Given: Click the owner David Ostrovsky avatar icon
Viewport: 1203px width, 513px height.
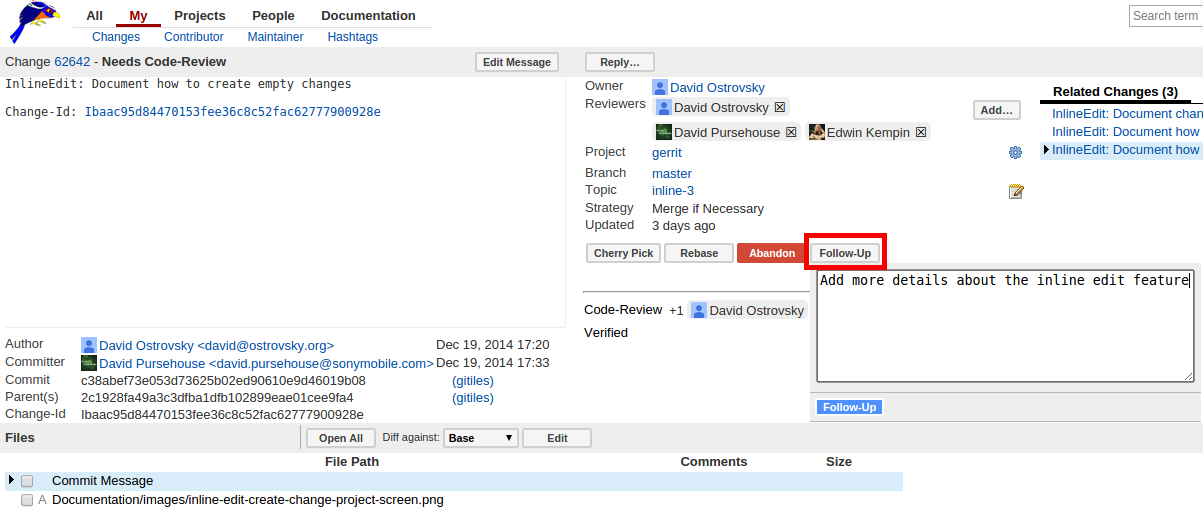Looking at the screenshot, I should tap(660, 88).
